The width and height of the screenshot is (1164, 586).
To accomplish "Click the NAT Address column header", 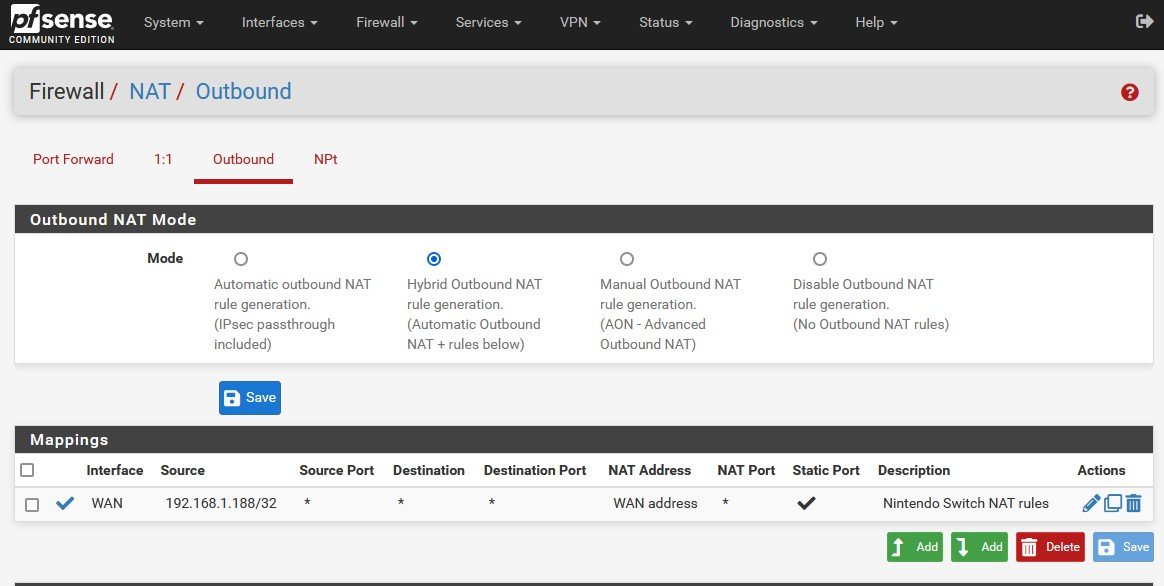I will pyautogui.click(x=650, y=470).
